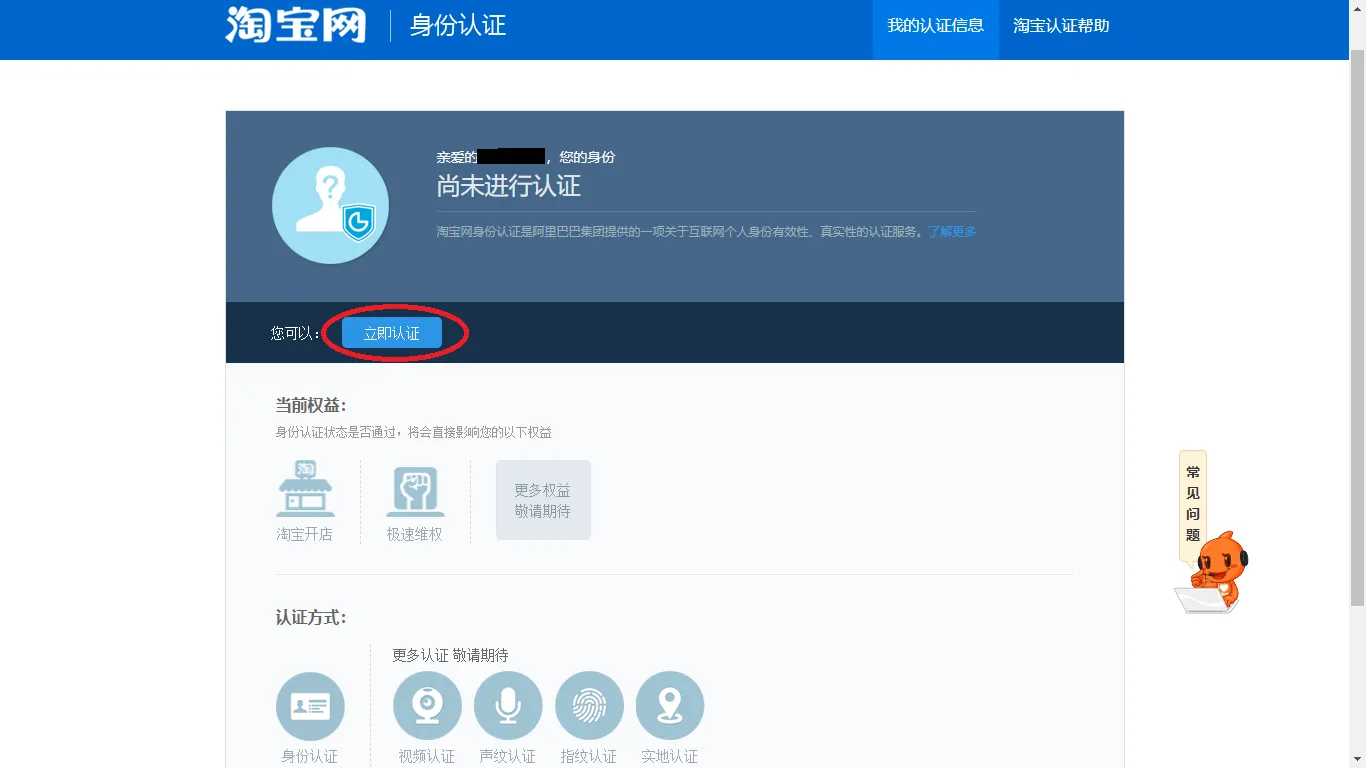Choose the 指纹认证 fingerprint icon
Image resolution: width=1366 pixels, height=768 pixels.
point(589,706)
